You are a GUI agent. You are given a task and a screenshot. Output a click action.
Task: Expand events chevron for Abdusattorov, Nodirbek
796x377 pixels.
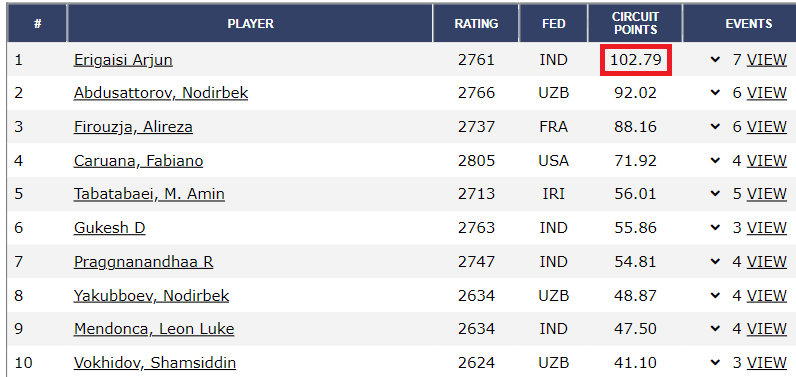tap(715, 93)
